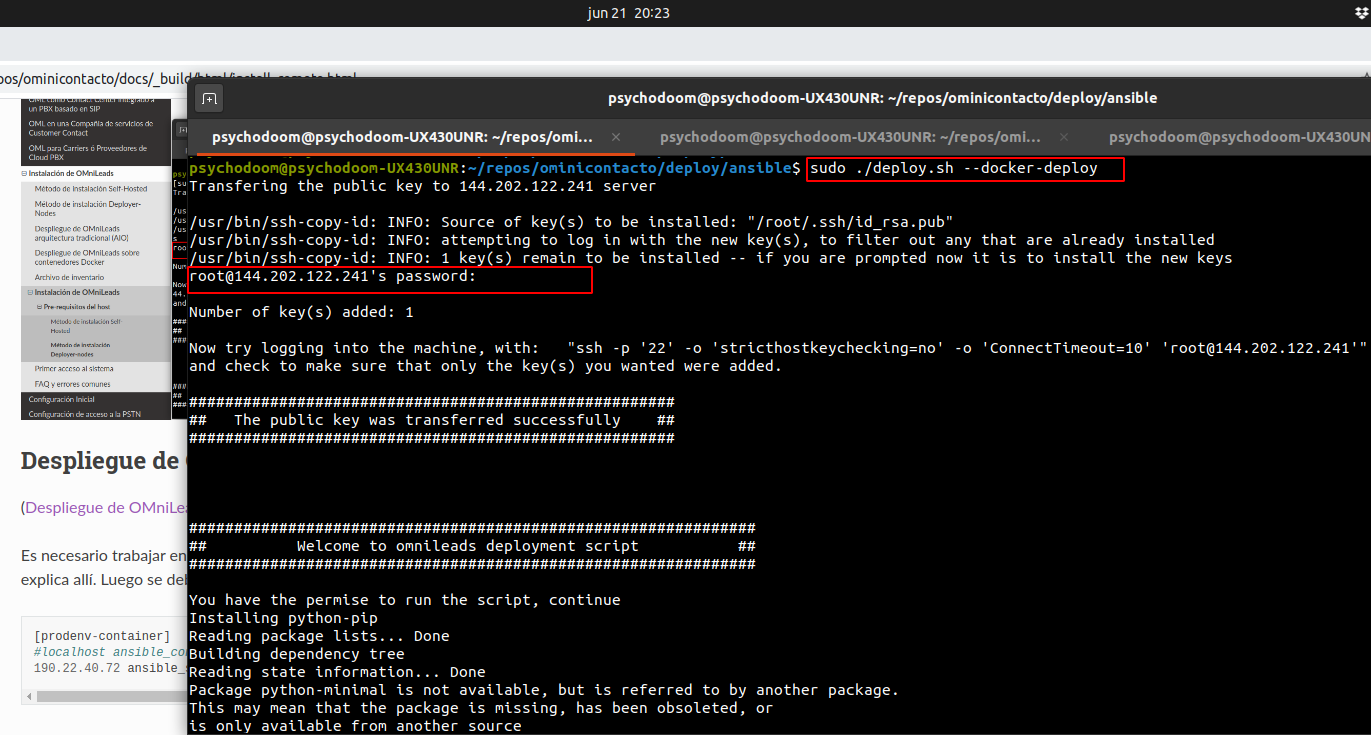Click the 'Installing python-pip' terminal line
This screenshot has width=1371, height=735.
tap(283, 618)
